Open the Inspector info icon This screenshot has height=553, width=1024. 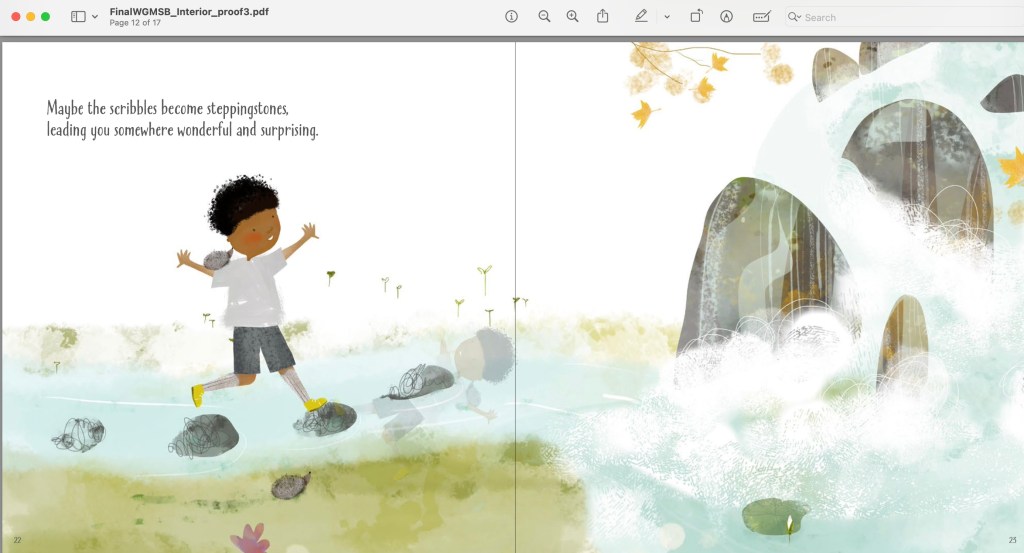tap(511, 17)
